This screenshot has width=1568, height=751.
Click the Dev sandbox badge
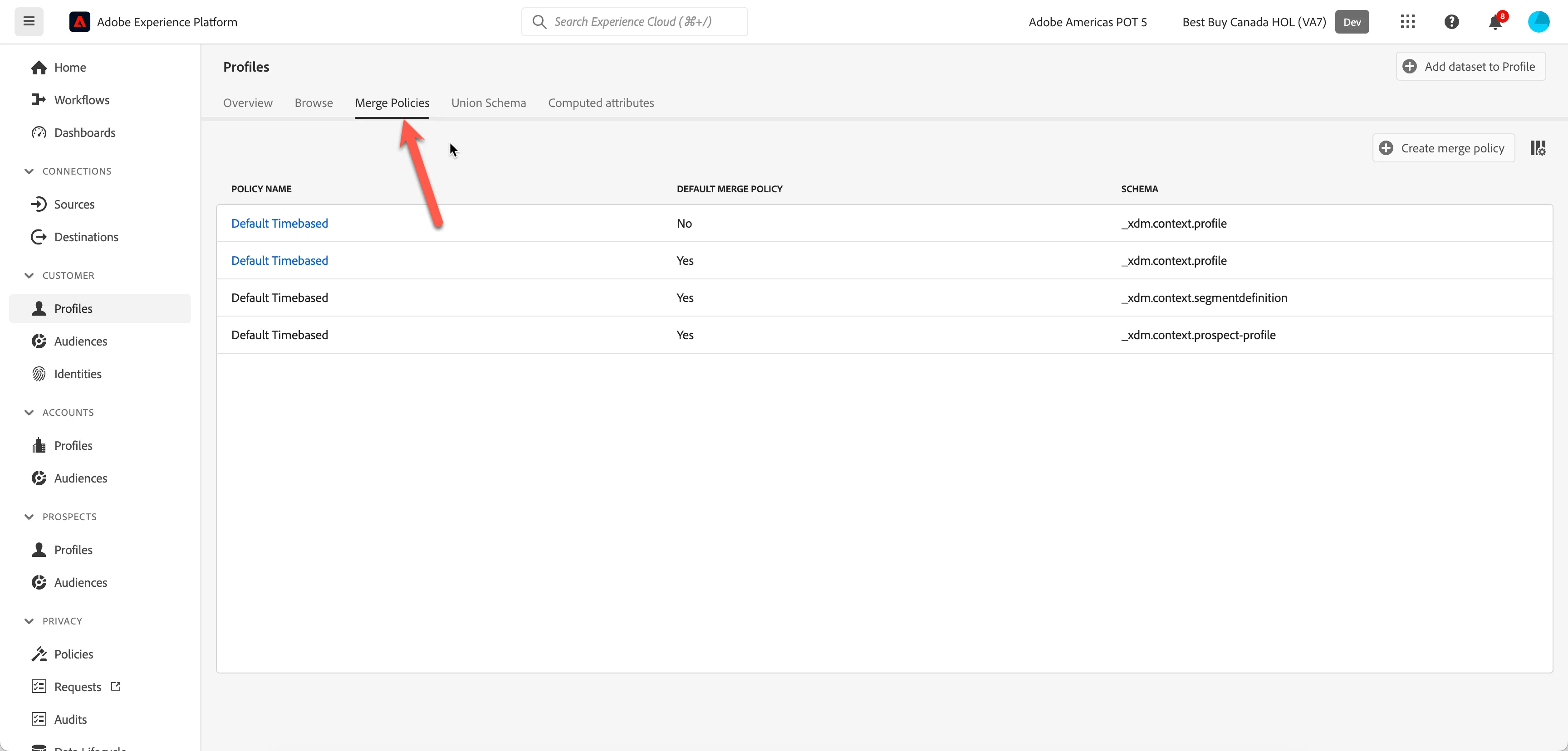1352,22
